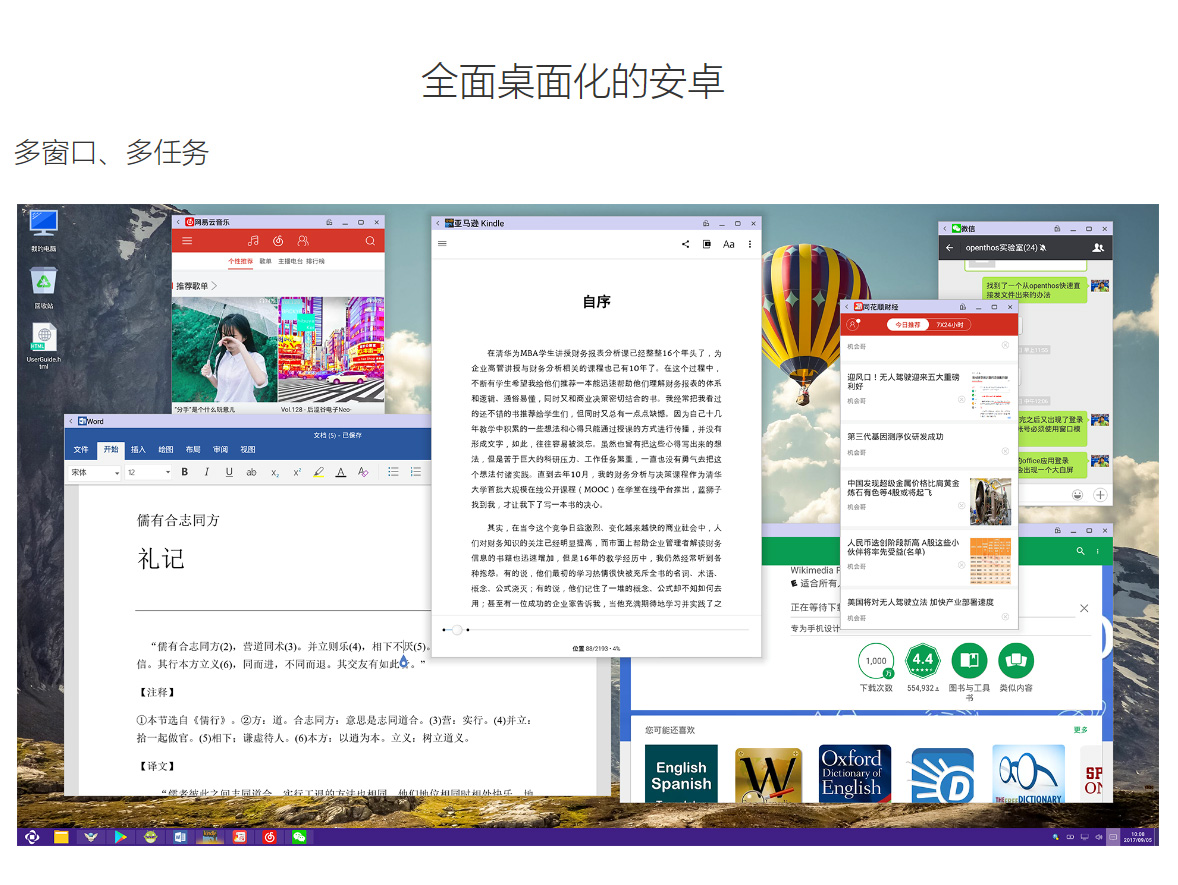Insert a bulleted list in Word

click(393, 472)
